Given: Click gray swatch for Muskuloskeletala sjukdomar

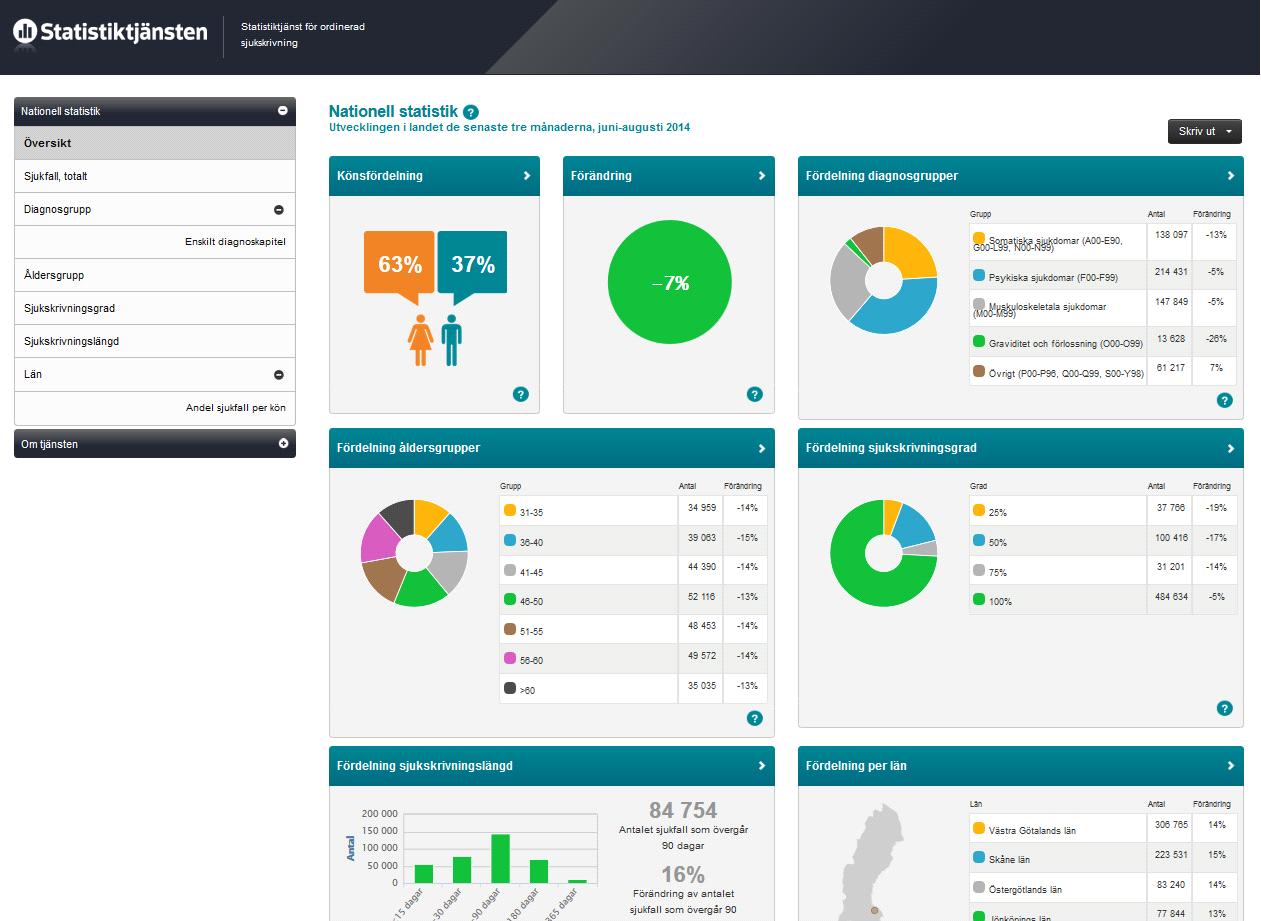Looking at the screenshot, I should pyautogui.click(x=979, y=303).
